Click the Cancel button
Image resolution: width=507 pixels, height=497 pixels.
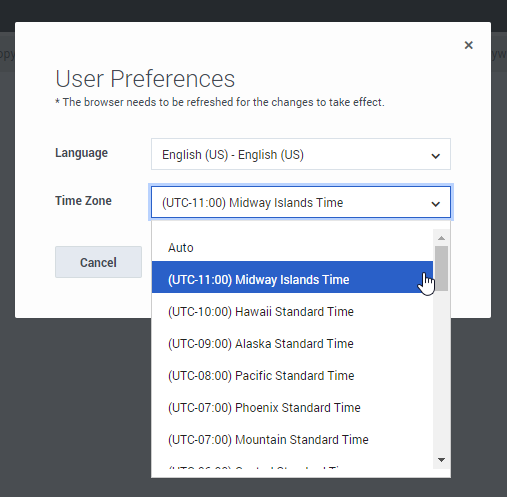[98, 262]
